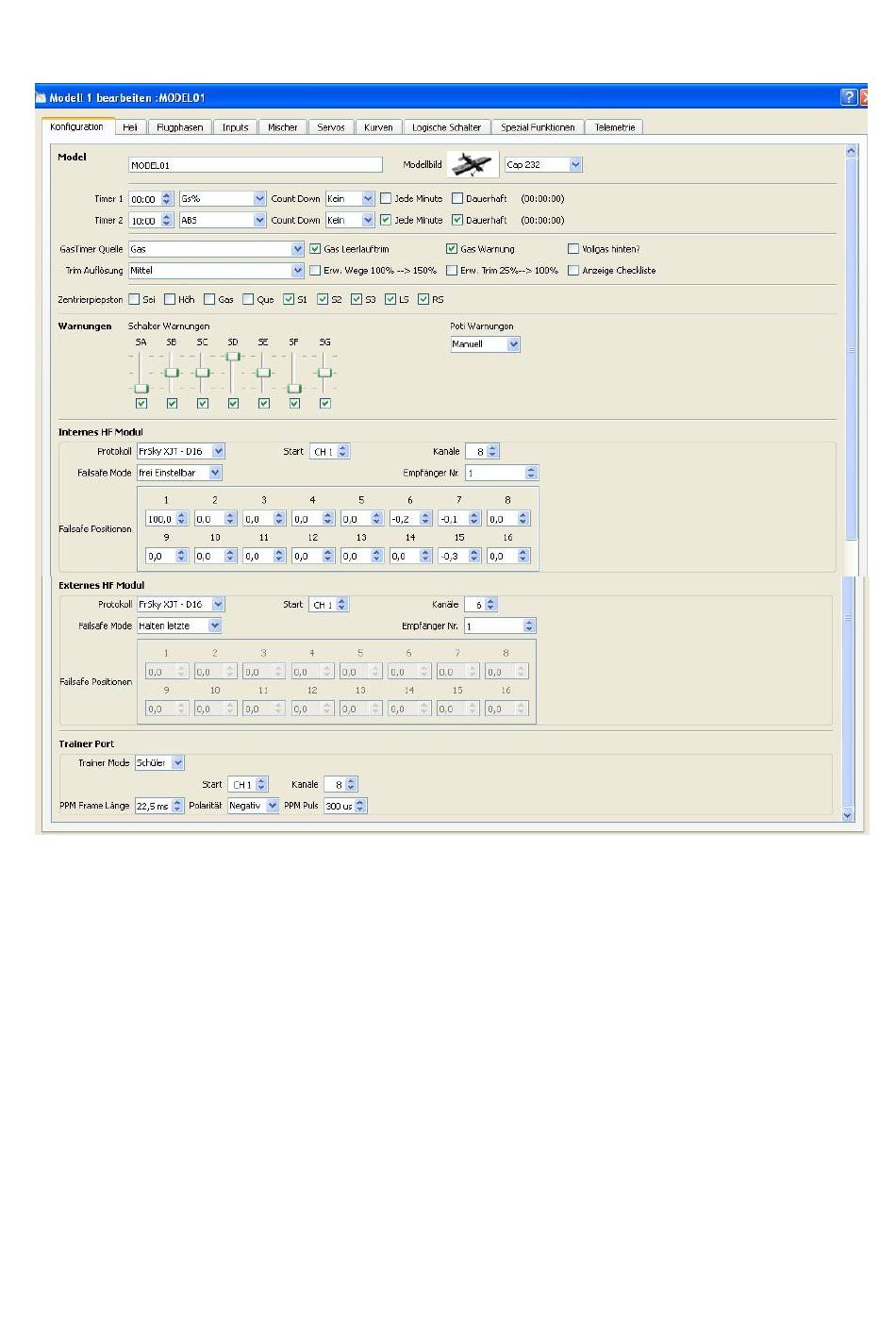Click the Externes HF Modul Kanäle field showing 6
Screen dimensions: 896x1319
pos(480,605)
